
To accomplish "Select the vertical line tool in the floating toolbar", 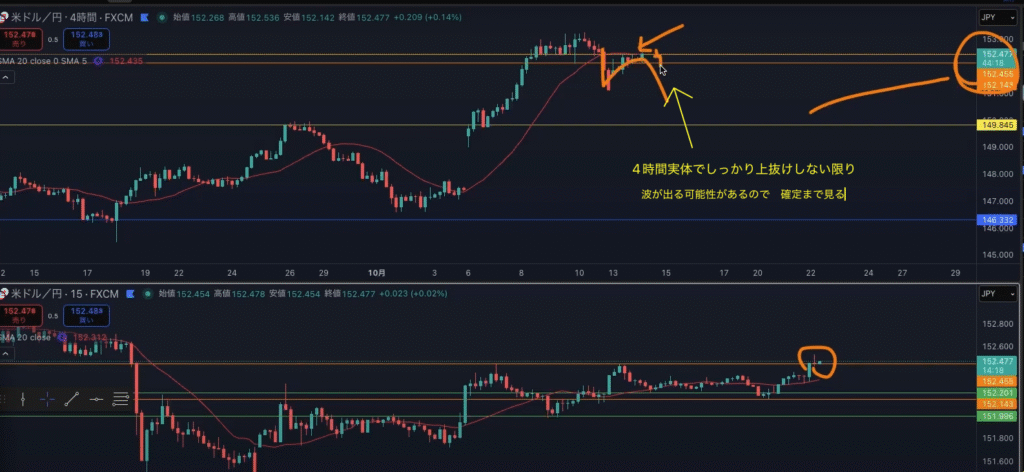I will [x=22, y=398].
